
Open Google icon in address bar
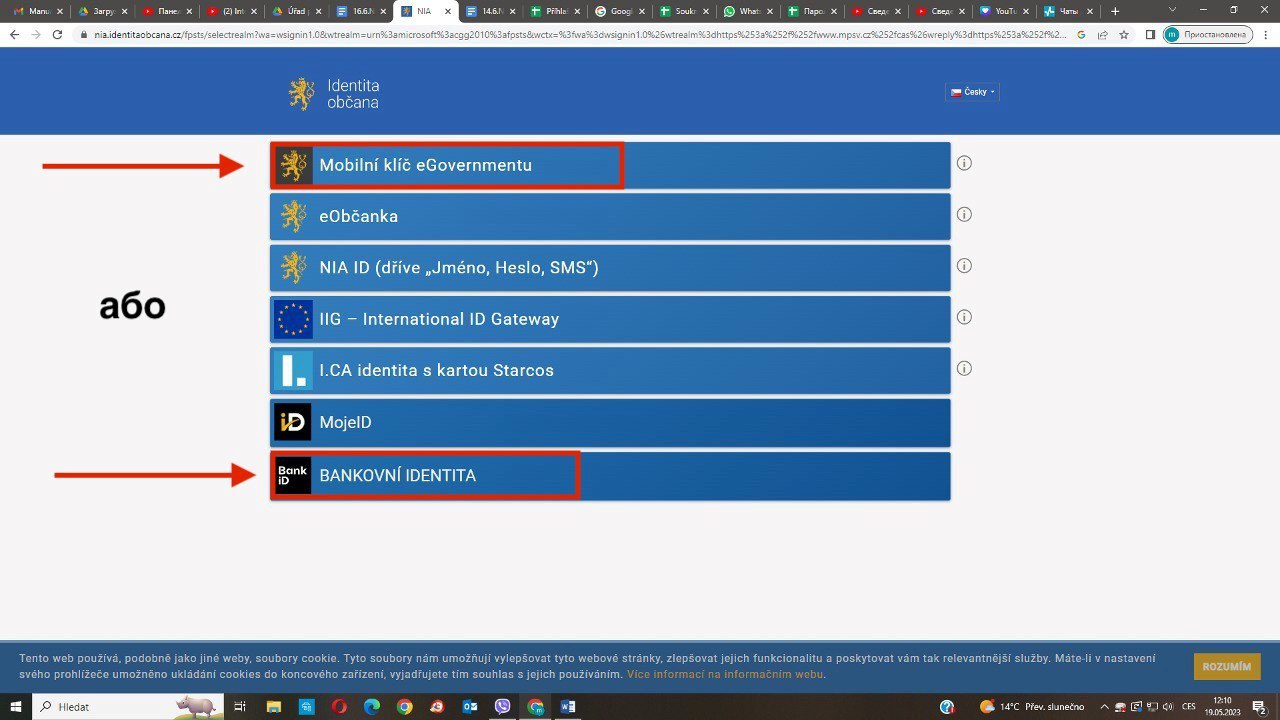pos(1081,34)
